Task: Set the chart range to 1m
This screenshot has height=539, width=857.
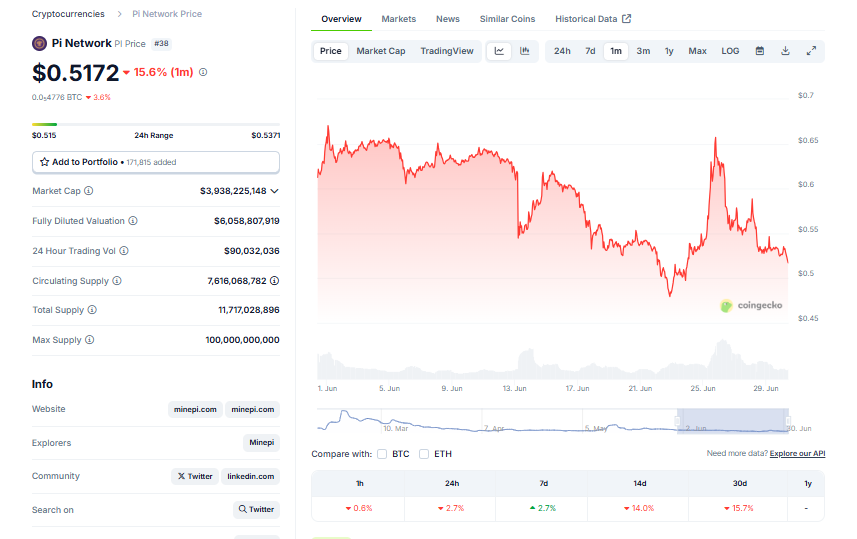Action: 616,51
